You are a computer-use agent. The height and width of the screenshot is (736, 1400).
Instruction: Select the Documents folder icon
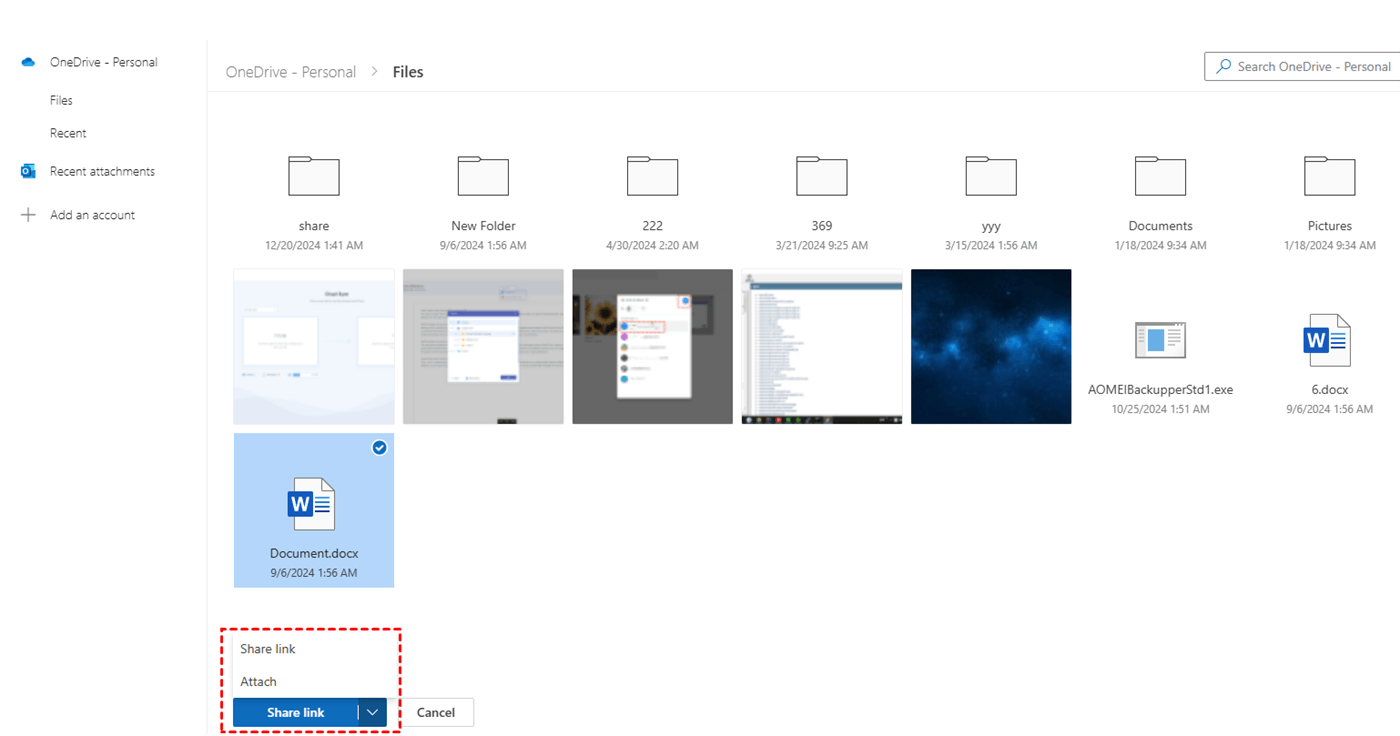click(x=1160, y=176)
